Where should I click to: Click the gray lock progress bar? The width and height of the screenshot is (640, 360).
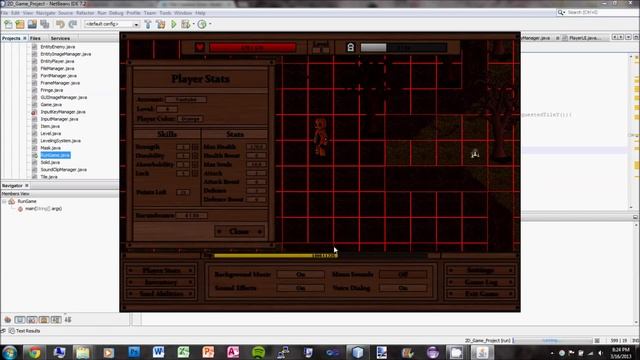point(404,48)
